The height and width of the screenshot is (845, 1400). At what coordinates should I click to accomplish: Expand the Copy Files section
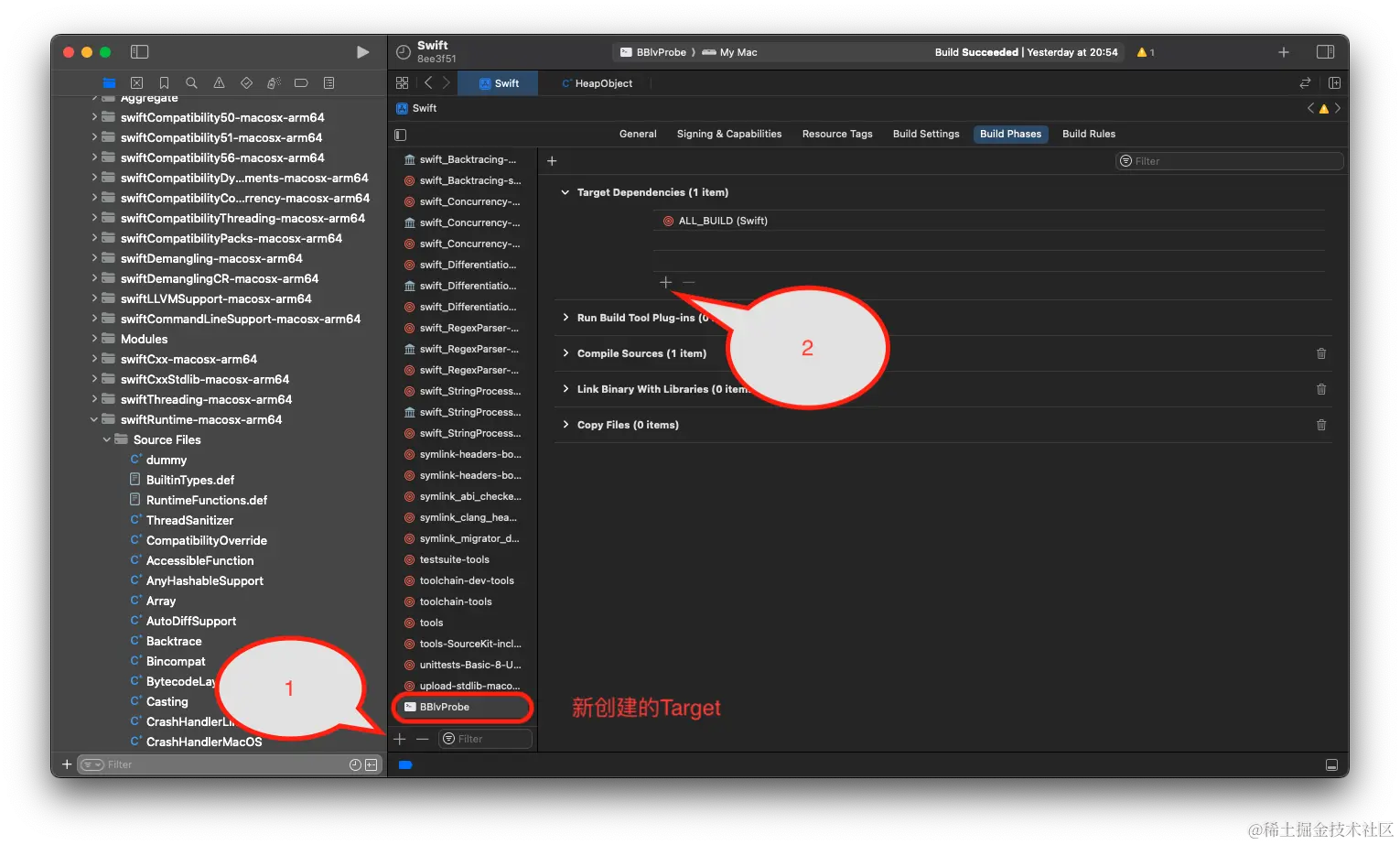click(x=565, y=425)
